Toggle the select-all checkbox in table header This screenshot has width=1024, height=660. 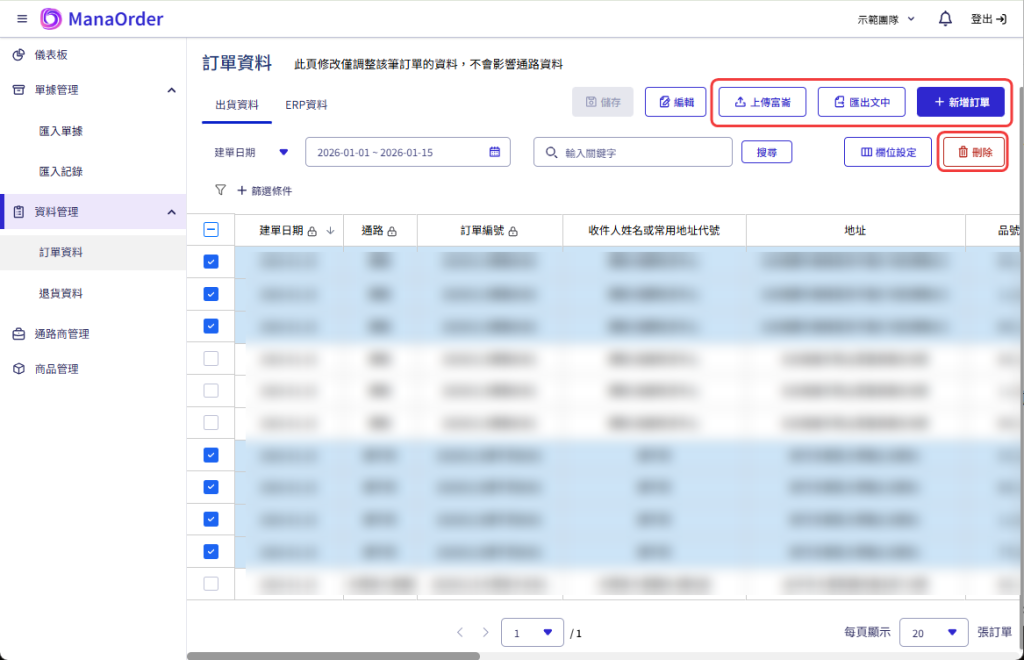(211, 230)
